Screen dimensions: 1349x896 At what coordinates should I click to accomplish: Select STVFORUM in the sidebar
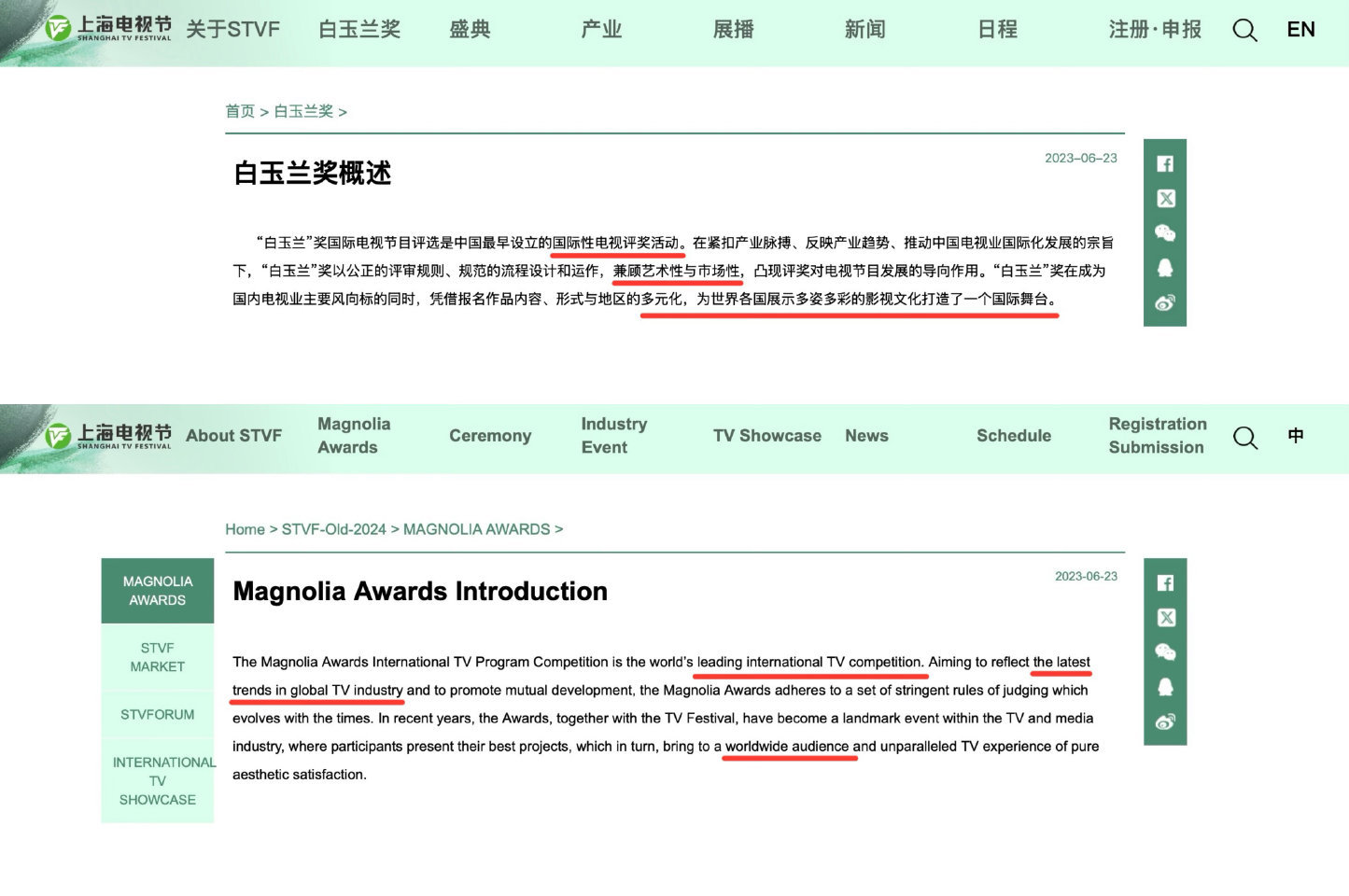click(x=158, y=715)
